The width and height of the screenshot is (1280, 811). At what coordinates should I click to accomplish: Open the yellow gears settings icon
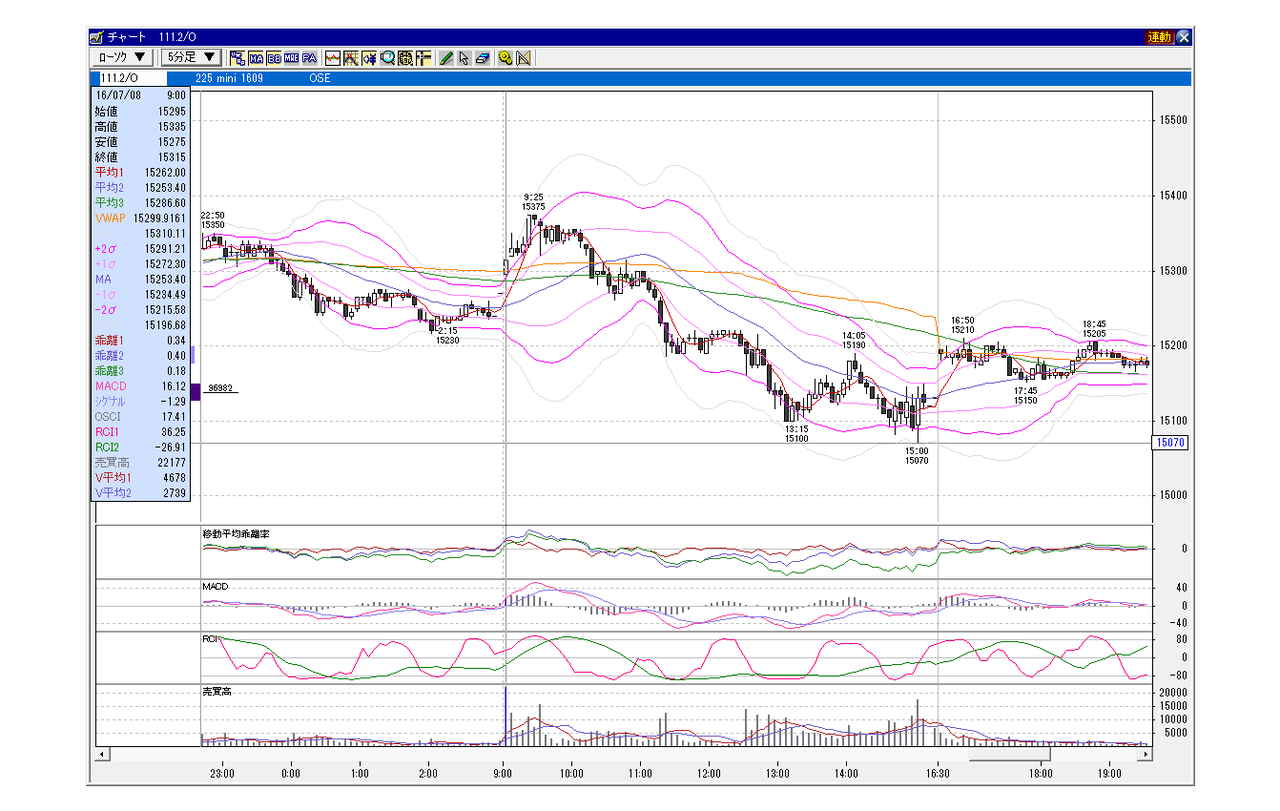coord(505,58)
